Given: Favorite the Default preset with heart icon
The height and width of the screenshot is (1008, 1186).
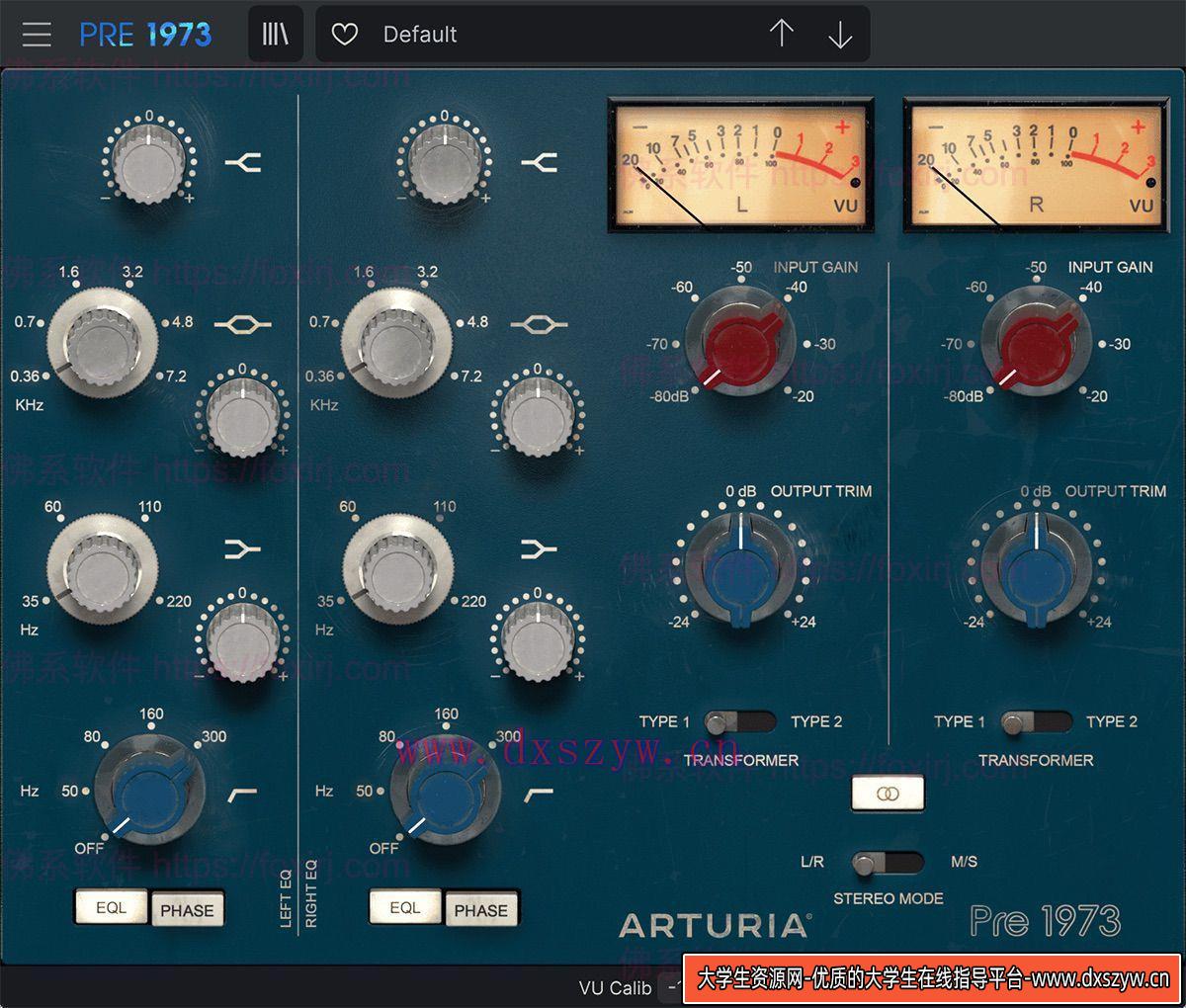Looking at the screenshot, I should coord(344,35).
